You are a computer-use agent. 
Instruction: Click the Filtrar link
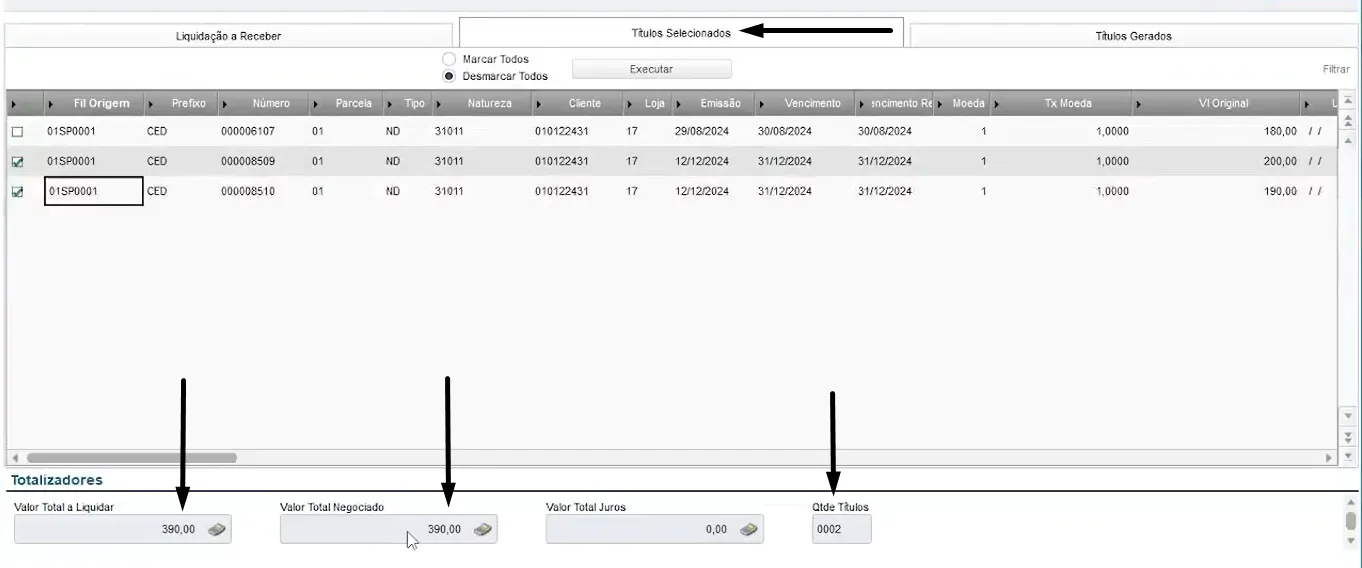[x=1336, y=70]
